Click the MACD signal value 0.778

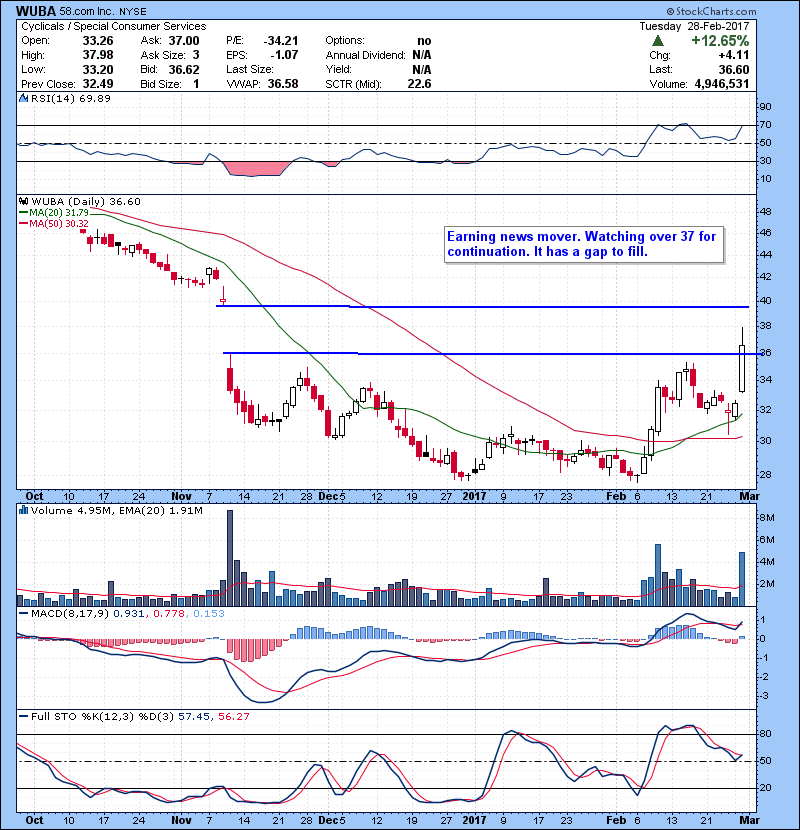tap(169, 614)
